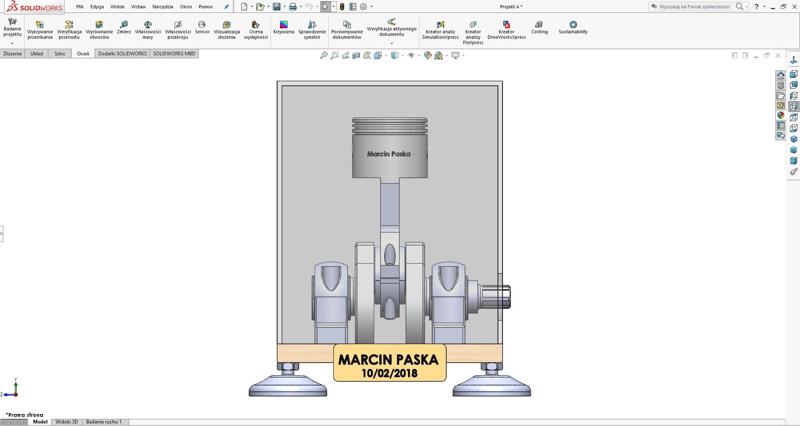Expand Weryfikacja aktywnego dokumentu dropdown
Viewport: 800px width, 426px height.
[x=391, y=43]
